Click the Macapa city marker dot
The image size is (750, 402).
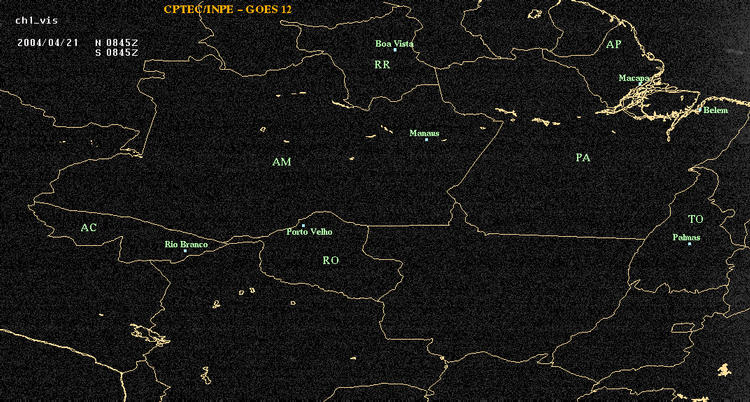click(x=640, y=84)
